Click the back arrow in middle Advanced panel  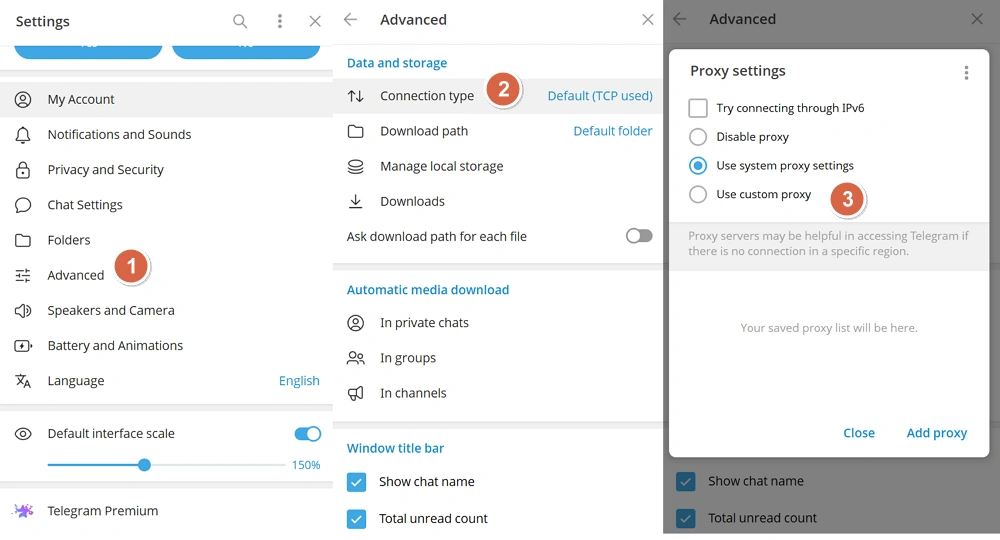(x=350, y=20)
